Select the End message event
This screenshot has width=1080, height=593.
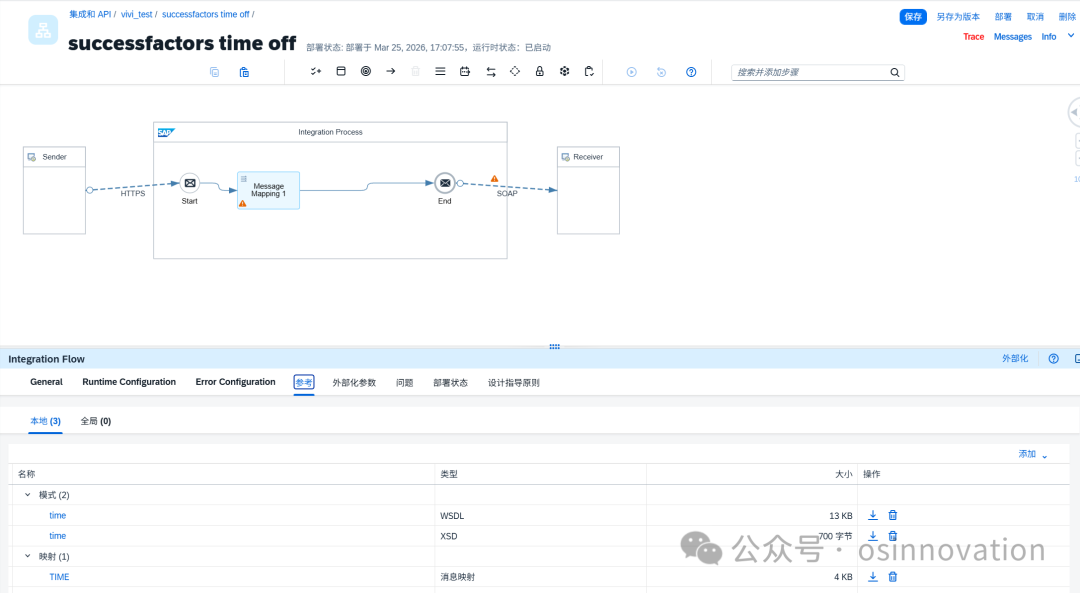coord(445,183)
